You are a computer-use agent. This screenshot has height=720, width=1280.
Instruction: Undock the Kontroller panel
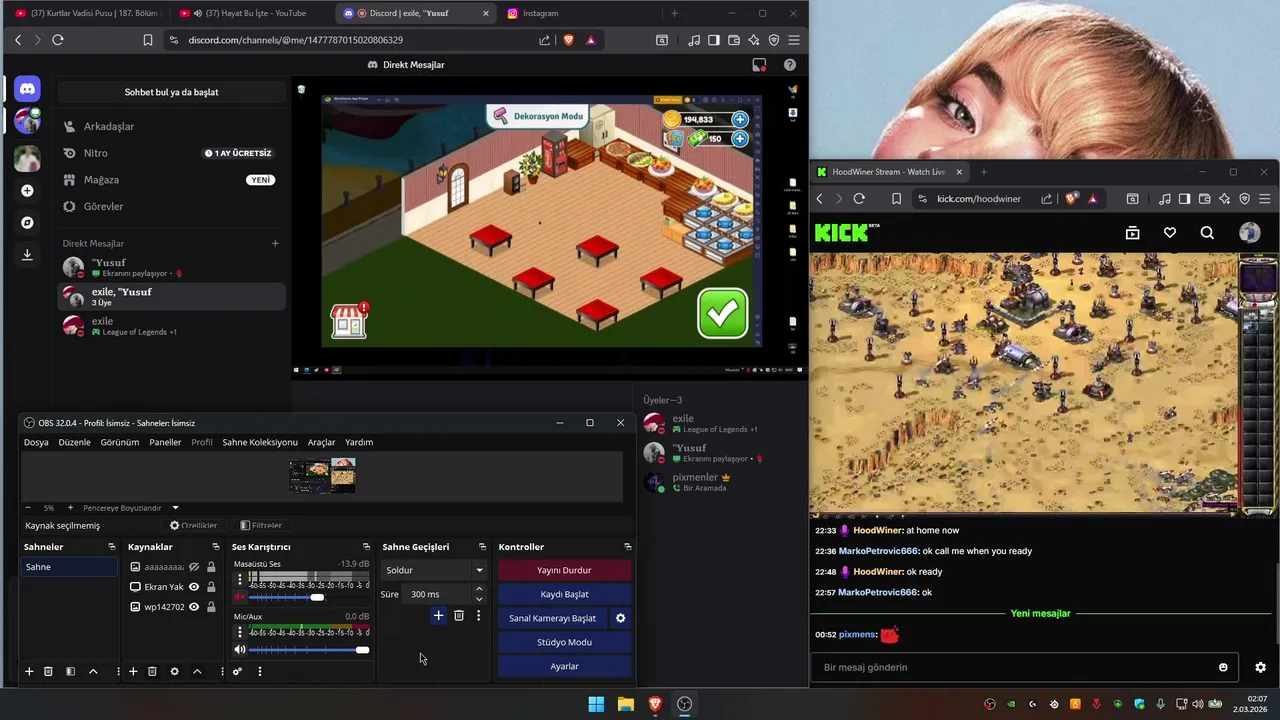[x=627, y=547]
